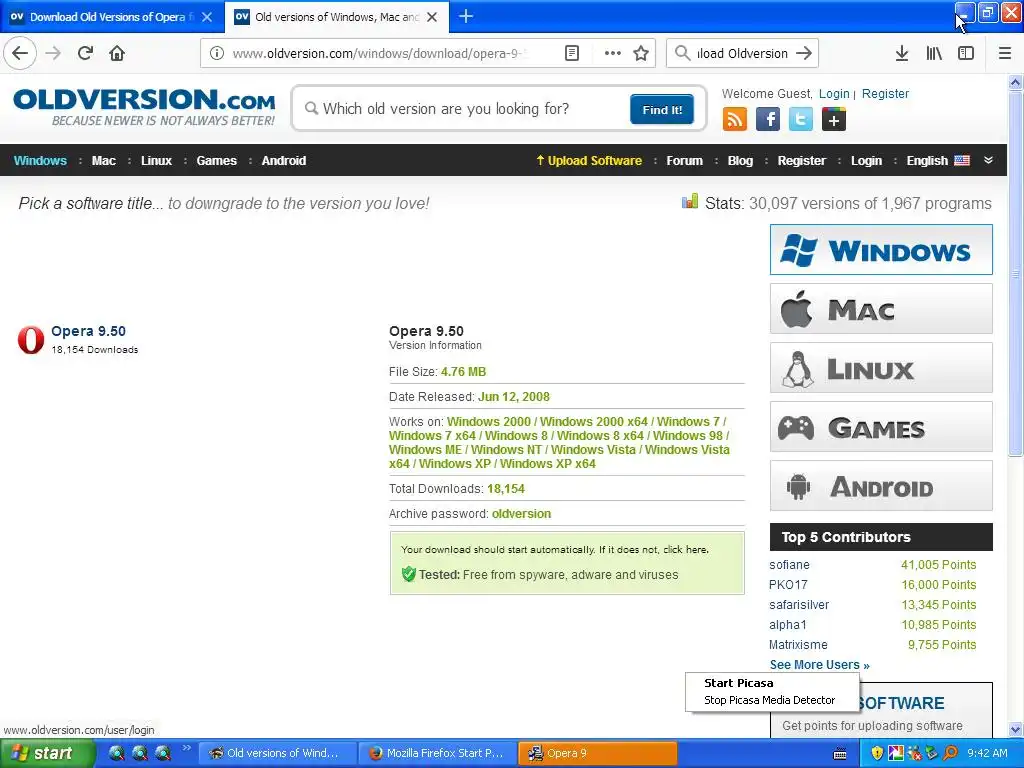Click the large Windows category button
This screenshot has width=1024, height=768.
[881, 249]
